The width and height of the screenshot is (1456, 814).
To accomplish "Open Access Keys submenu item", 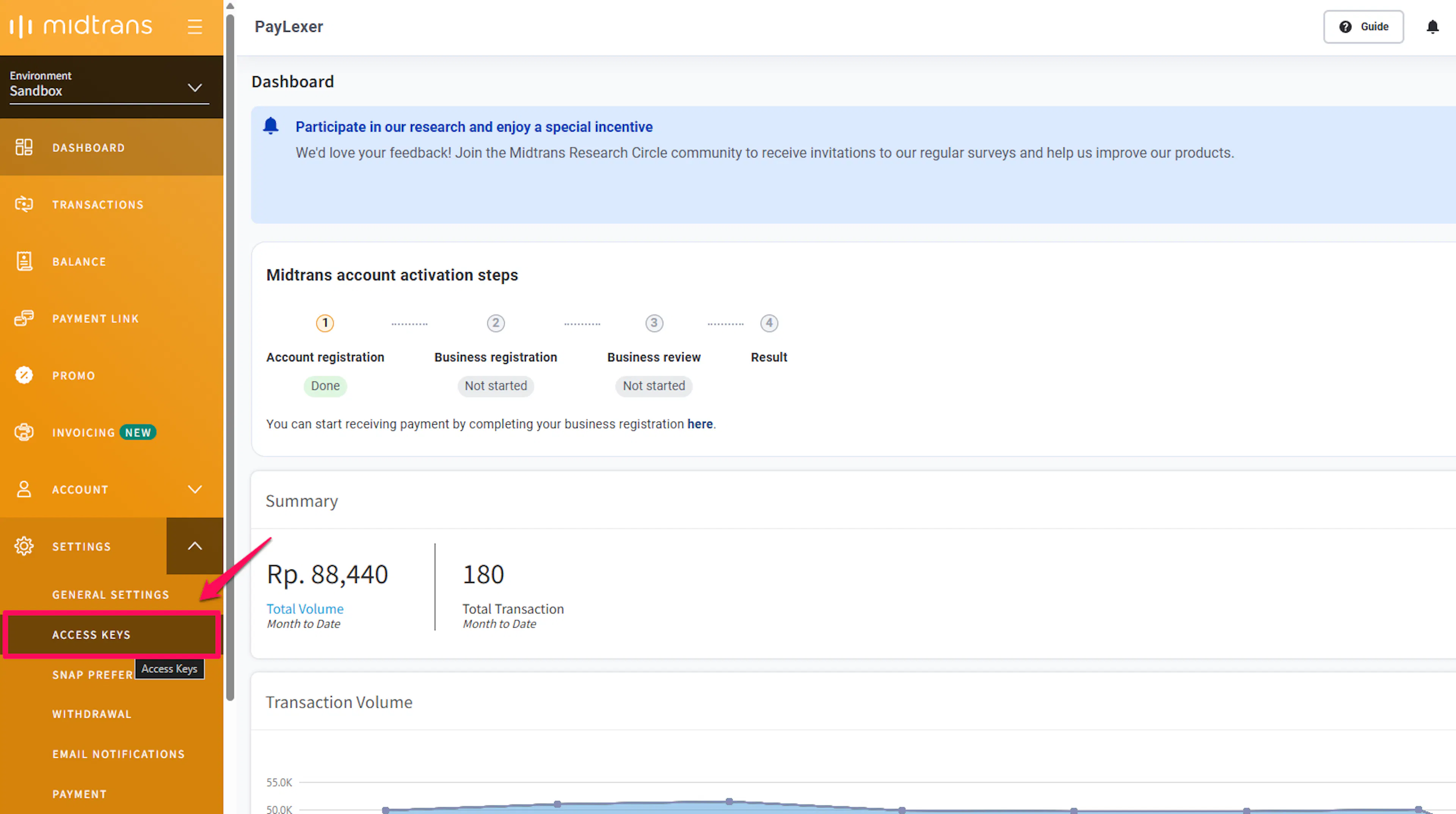I will [x=111, y=635].
